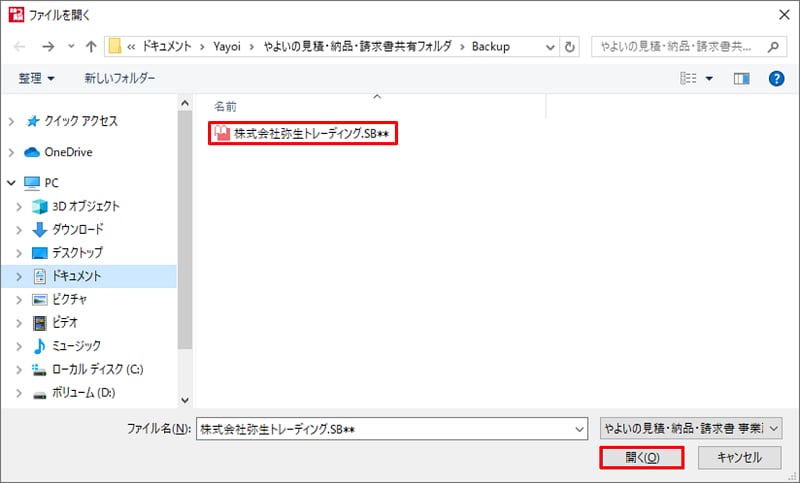Image resolution: width=800 pixels, height=483 pixels.
Task: Click the search magnifier icon
Action: [x=773, y=47]
